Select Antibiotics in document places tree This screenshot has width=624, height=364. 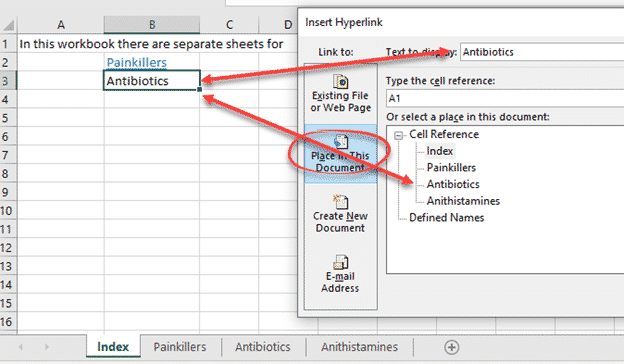point(453,184)
